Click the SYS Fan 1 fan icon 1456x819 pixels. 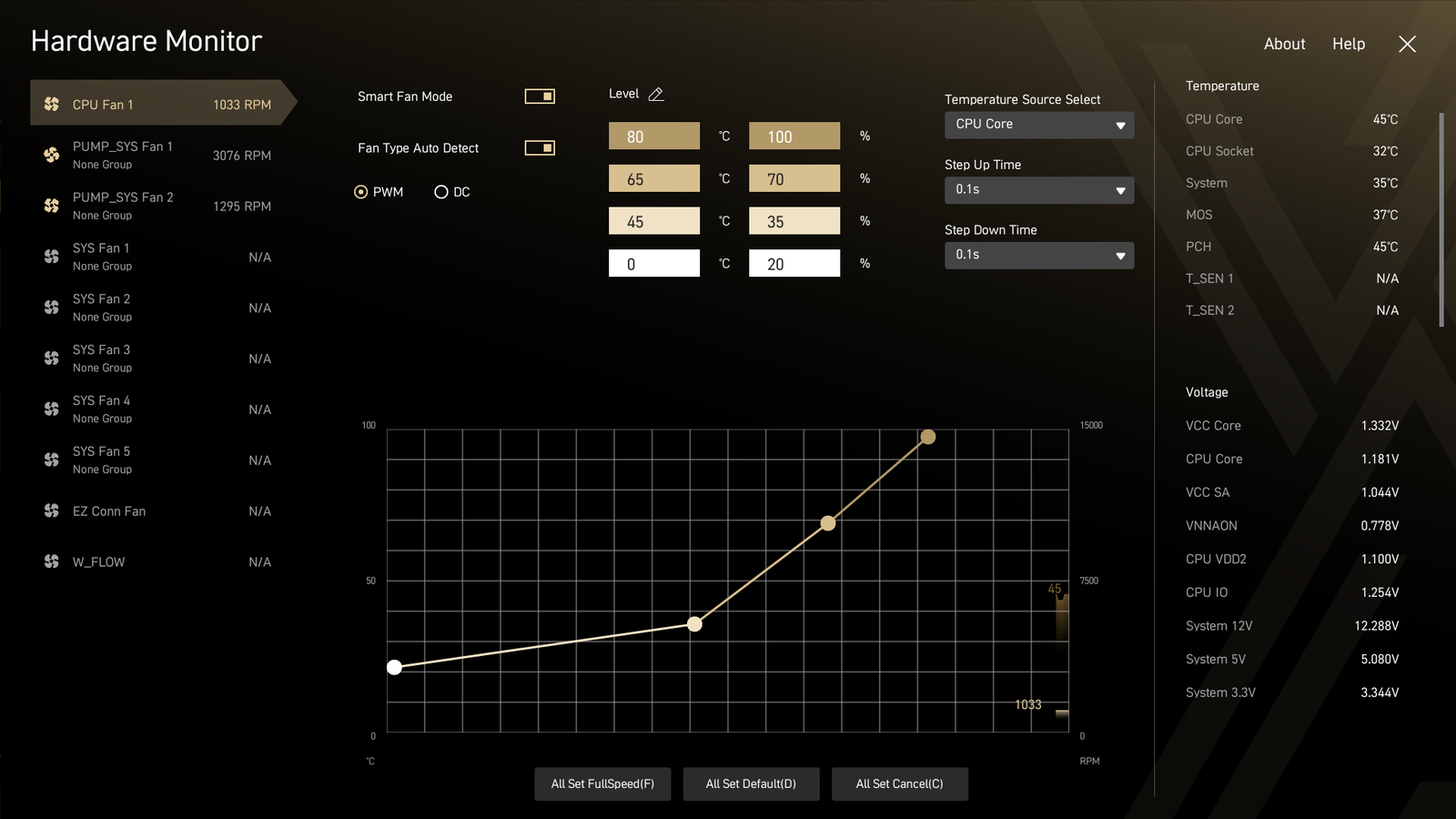[x=52, y=257]
